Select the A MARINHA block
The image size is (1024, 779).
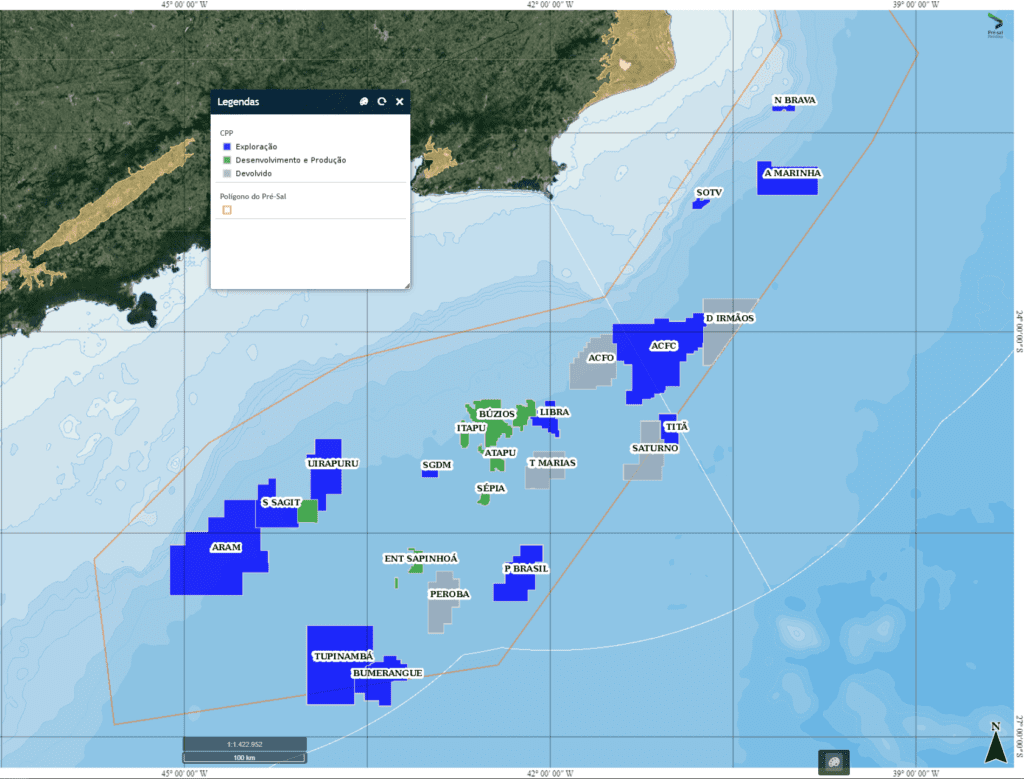pos(792,173)
